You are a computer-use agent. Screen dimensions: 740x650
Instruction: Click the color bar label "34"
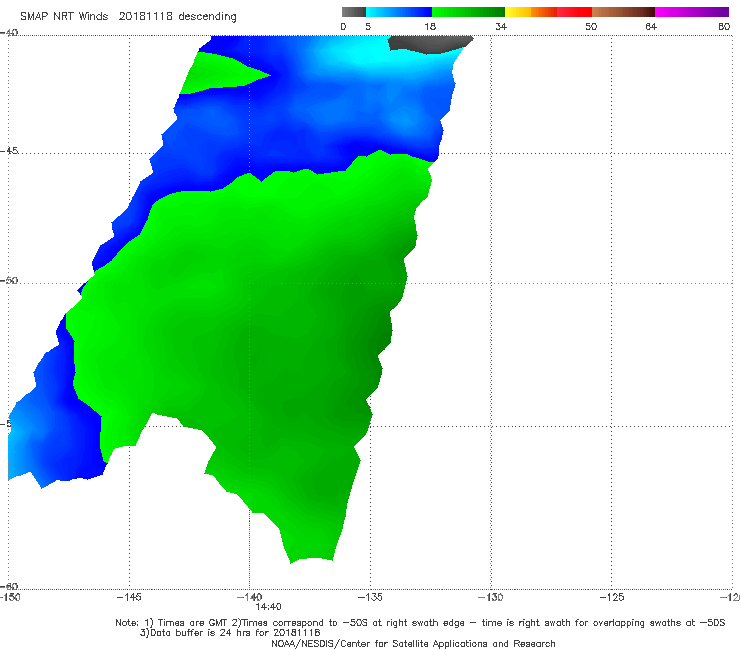pos(501,27)
